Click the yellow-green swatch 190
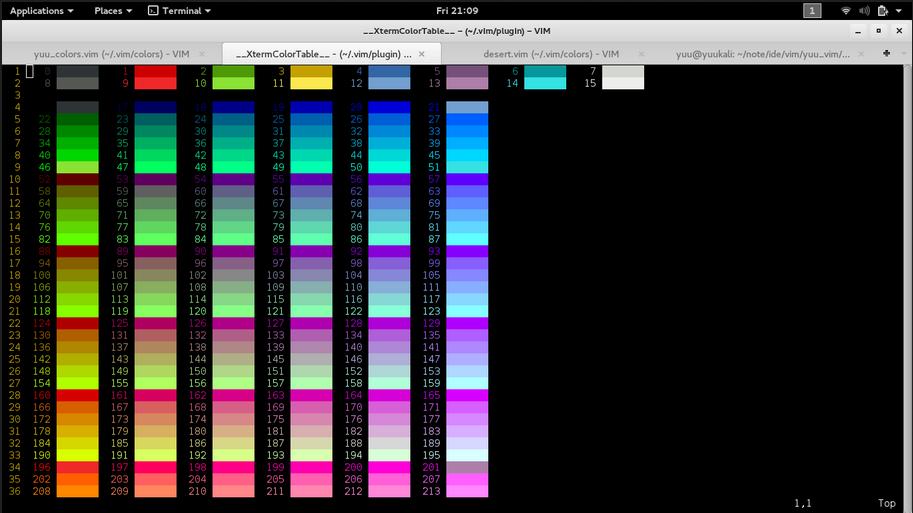The width and height of the screenshot is (913, 513). point(77,455)
